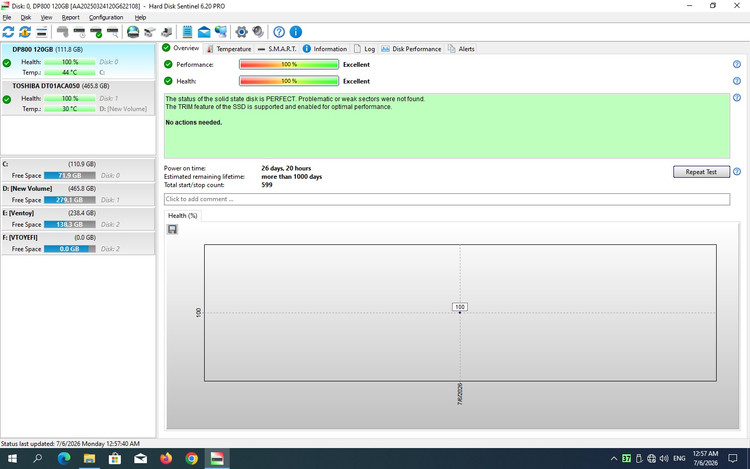
Task: Open the View menu
Action: 46,17
